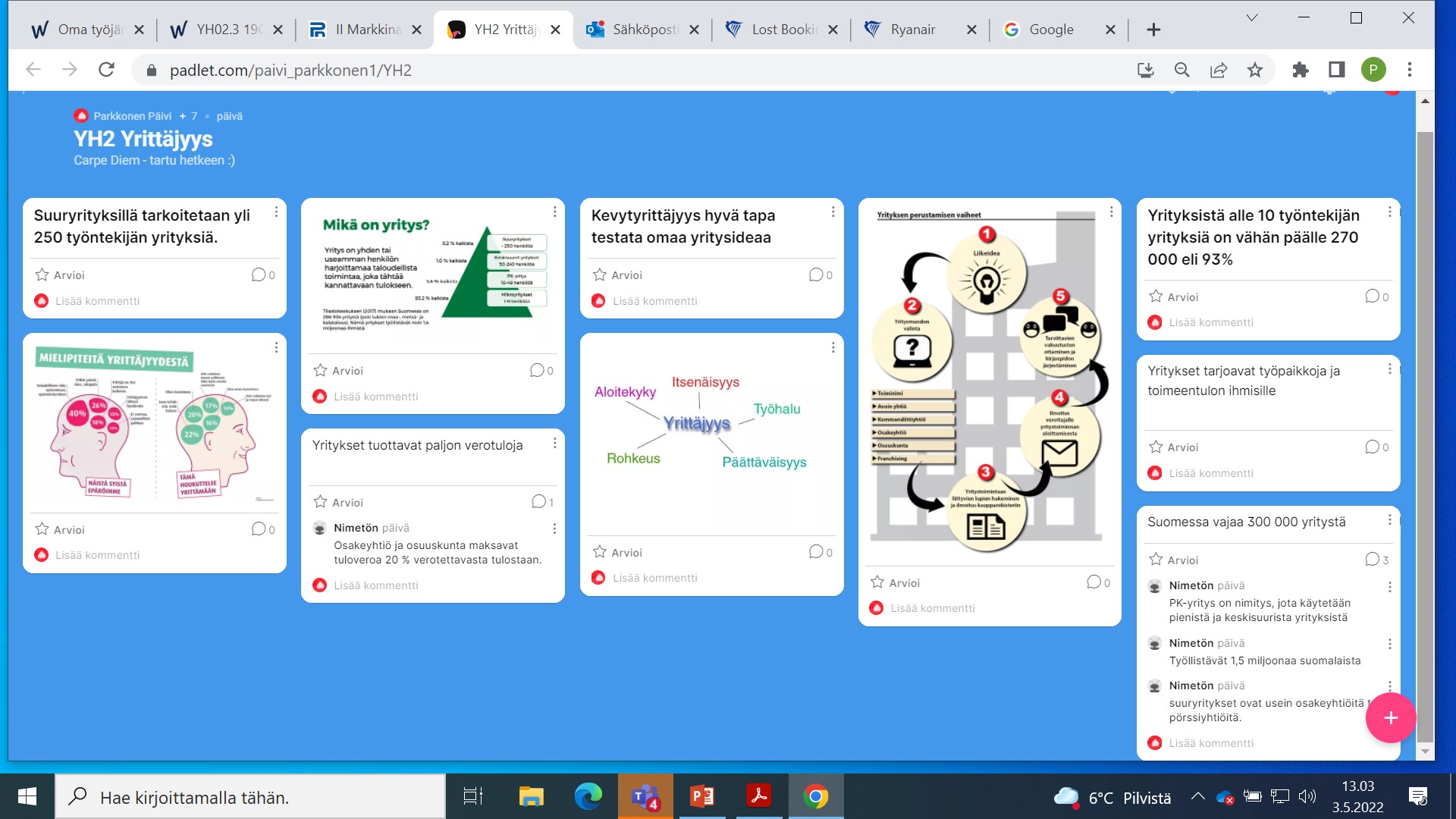The image size is (1456, 819).
Task: Switch to the Ryanair browser tab
Action: (912, 30)
